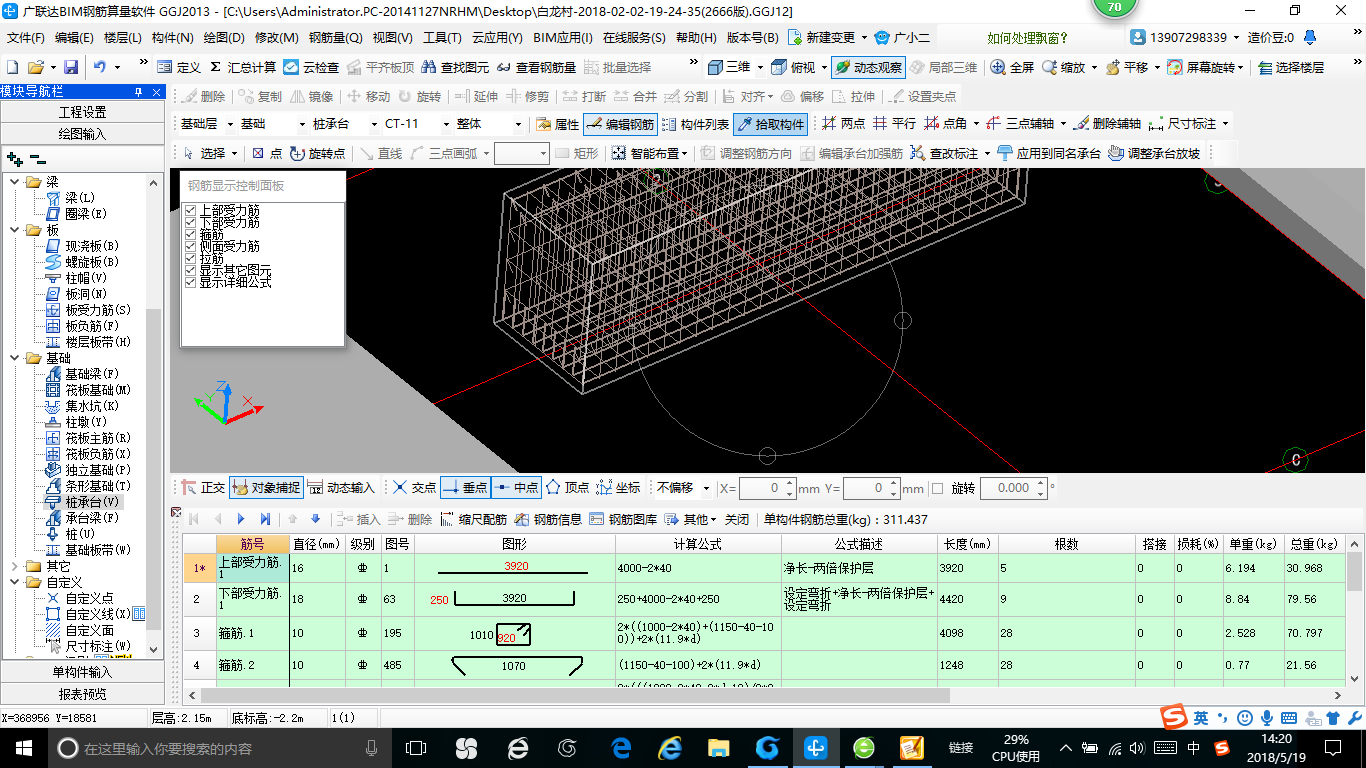
Task: Toggle 交点 intersection snap
Action: [414, 488]
